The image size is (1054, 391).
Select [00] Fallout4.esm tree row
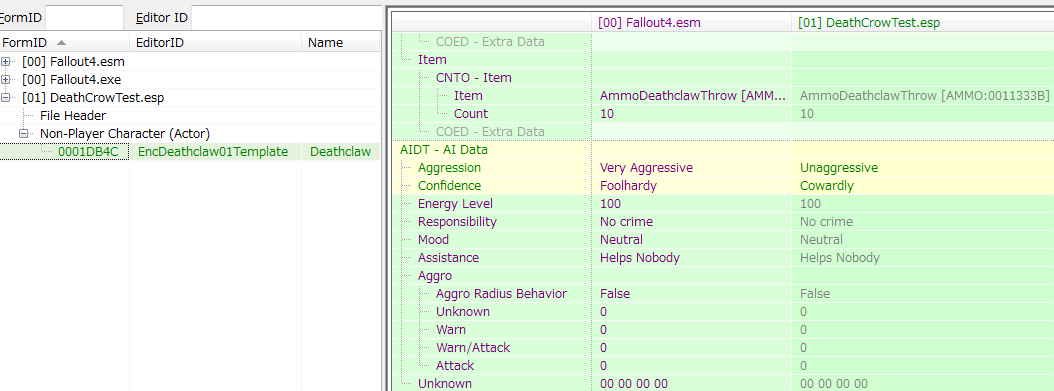73,61
